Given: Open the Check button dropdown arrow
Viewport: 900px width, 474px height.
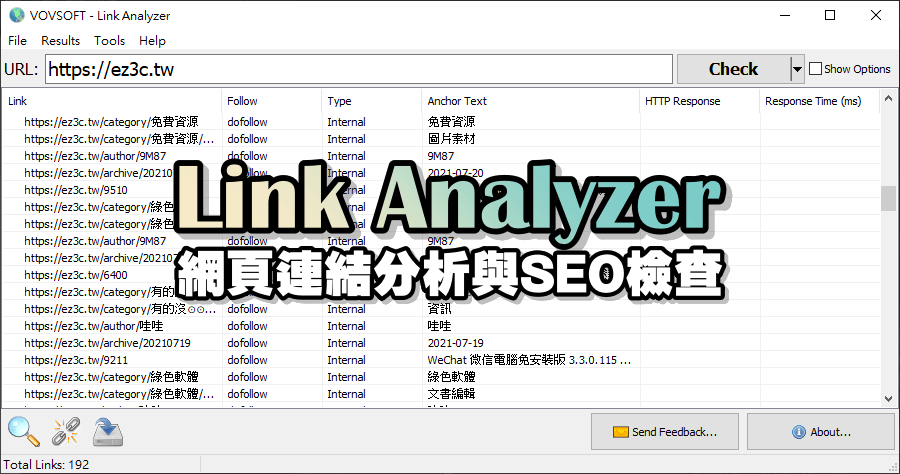Looking at the screenshot, I should pyautogui.click(x=797, y=69).
